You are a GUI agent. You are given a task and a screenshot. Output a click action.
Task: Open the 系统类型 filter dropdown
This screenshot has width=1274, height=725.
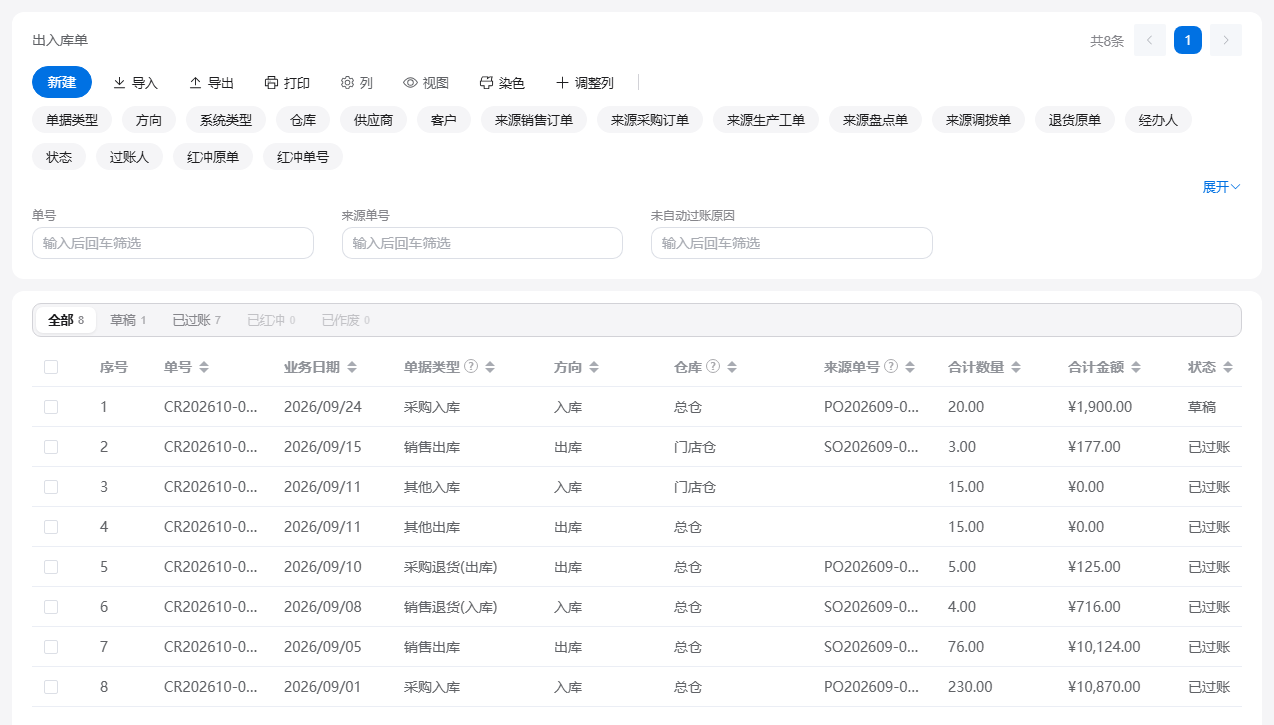pyautogui.click(x=226, y=120)
